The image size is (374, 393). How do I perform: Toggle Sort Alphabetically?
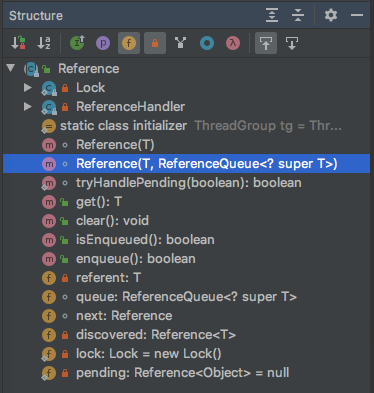point(44,43)
